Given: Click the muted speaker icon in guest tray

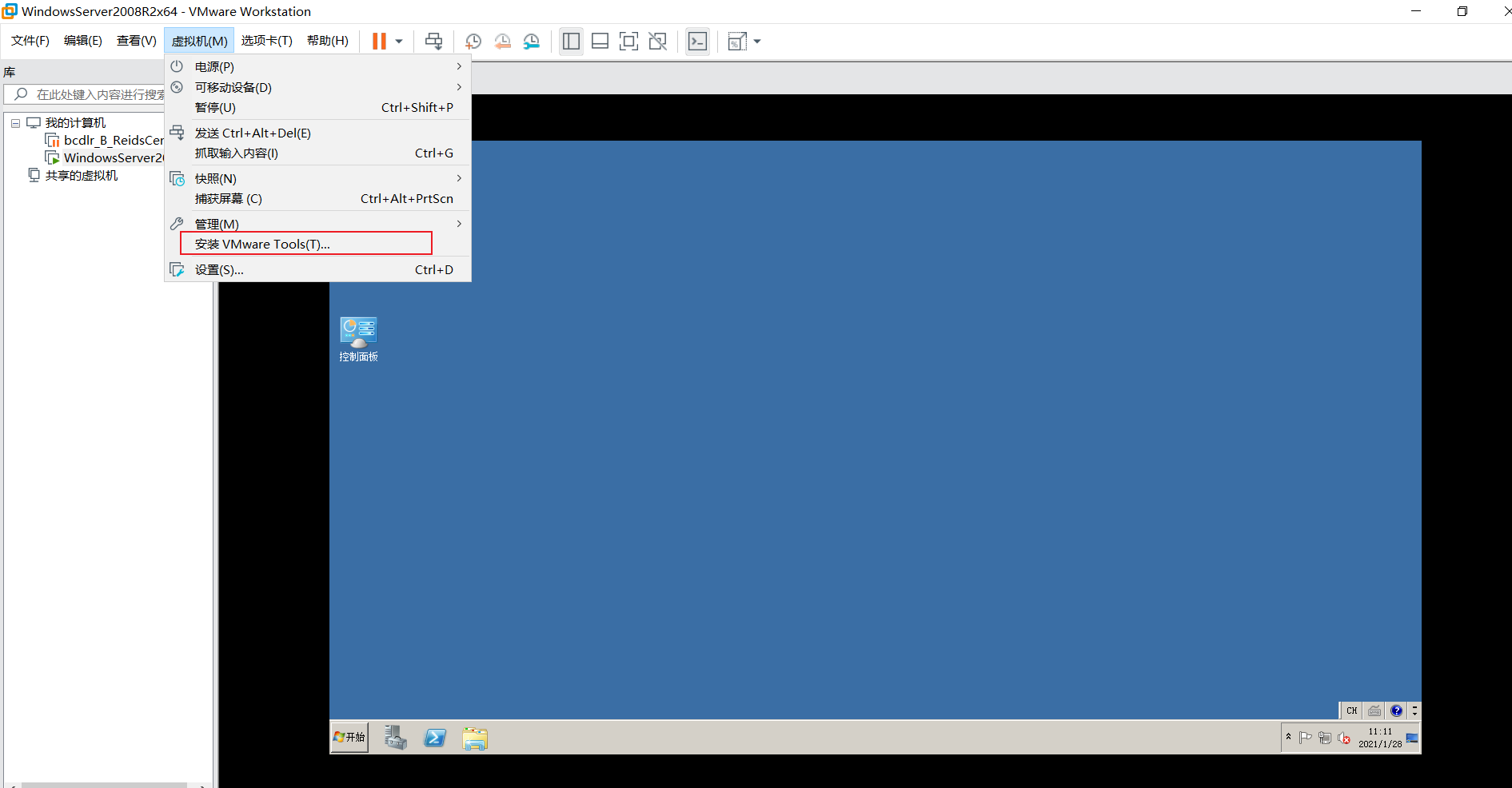Looking at the screenshot, I should coord(1344,739).
